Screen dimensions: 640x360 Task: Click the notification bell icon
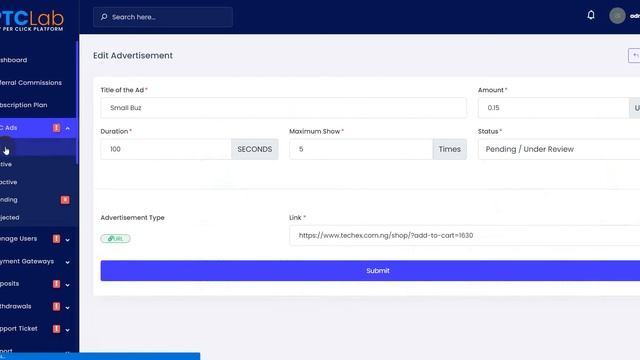[591, 16]
